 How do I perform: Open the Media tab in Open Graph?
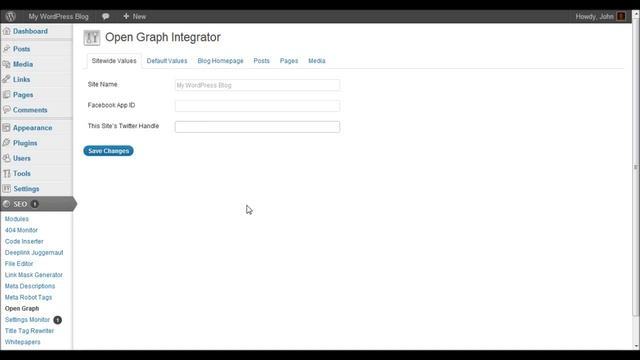(317, 61)
